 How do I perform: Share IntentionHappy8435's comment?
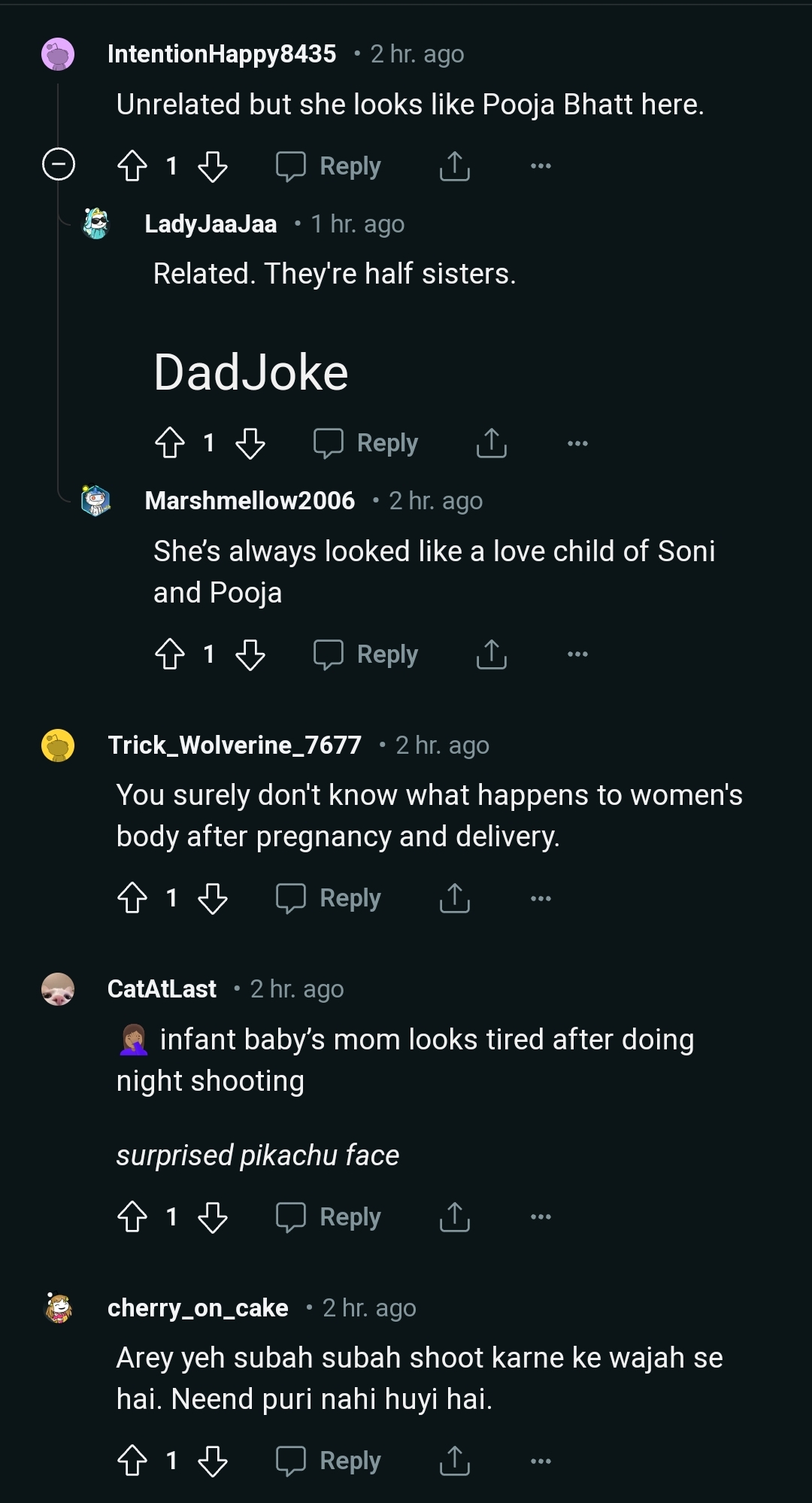[x=454, y=165]
